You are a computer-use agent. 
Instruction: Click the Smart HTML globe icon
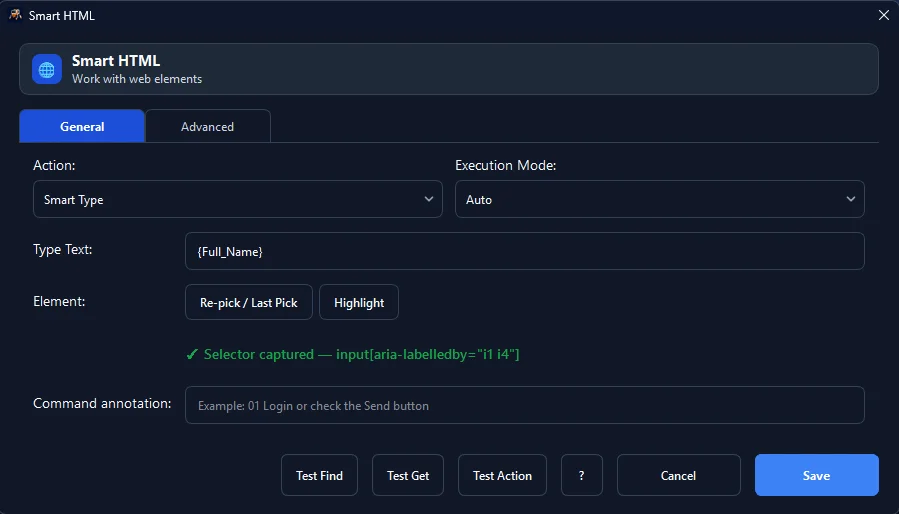click(46, 69)
